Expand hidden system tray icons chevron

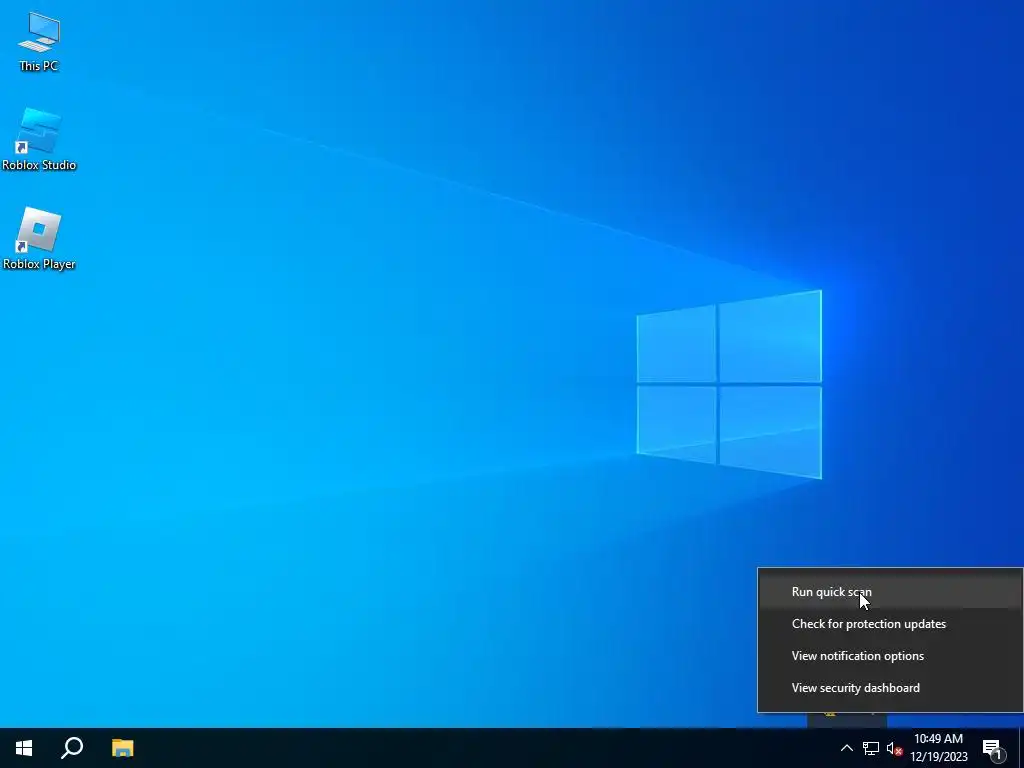point(846,748)
